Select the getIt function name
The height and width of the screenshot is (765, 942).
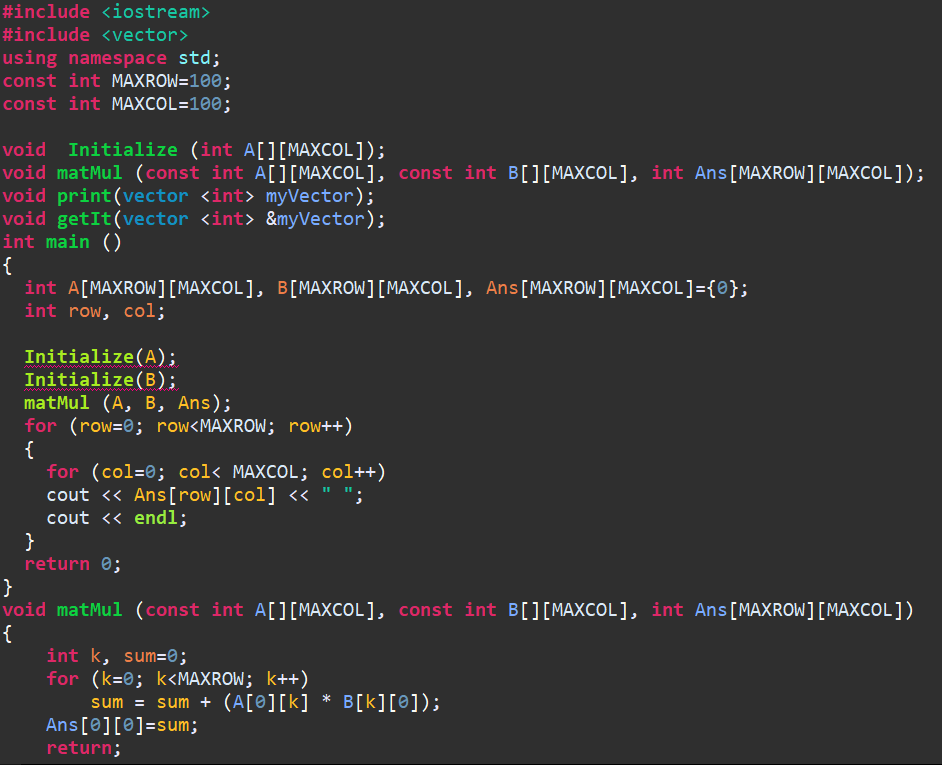point(84,218)
